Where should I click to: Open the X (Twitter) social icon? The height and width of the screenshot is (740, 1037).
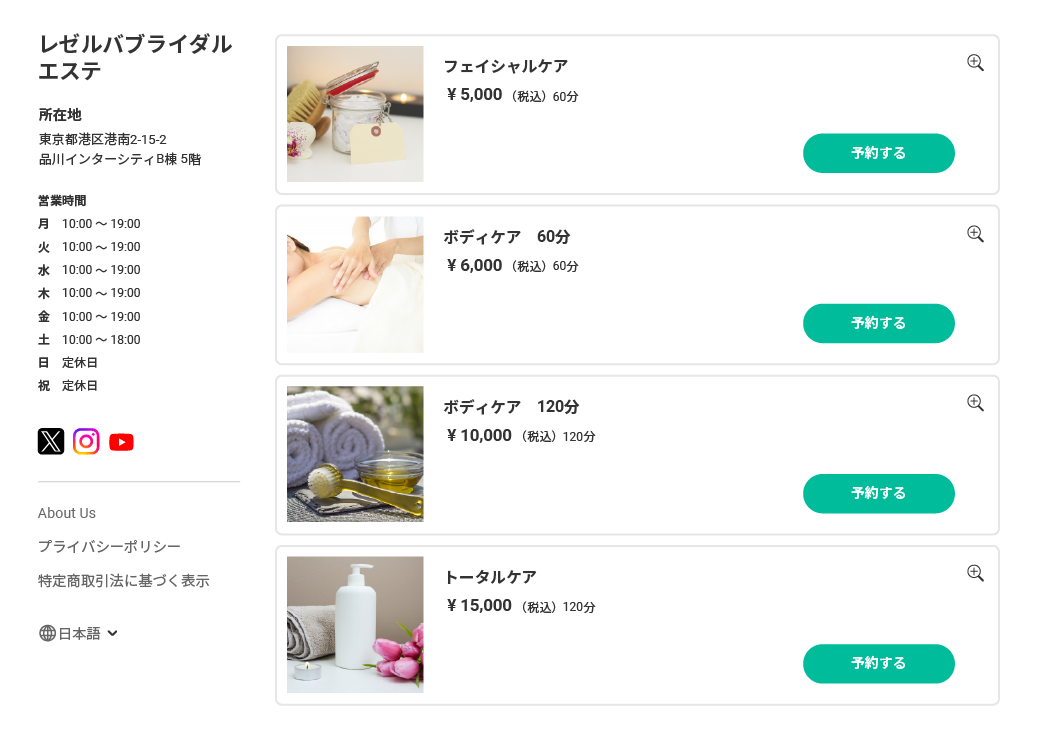tap(51, 441)
